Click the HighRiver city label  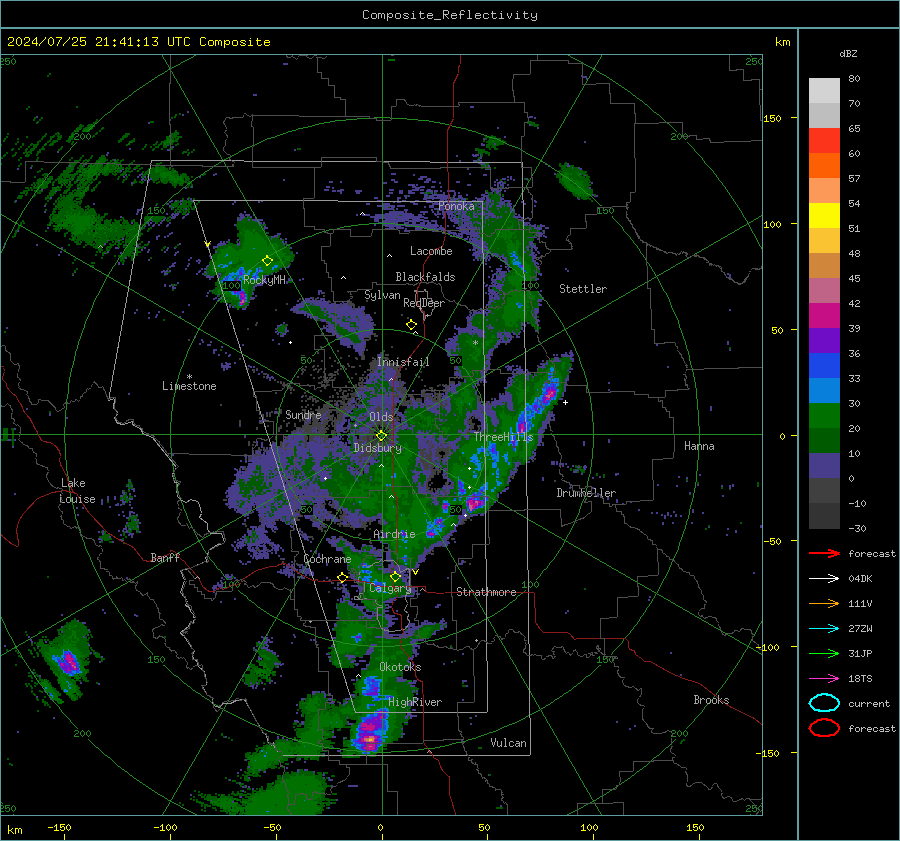(415, 702)
